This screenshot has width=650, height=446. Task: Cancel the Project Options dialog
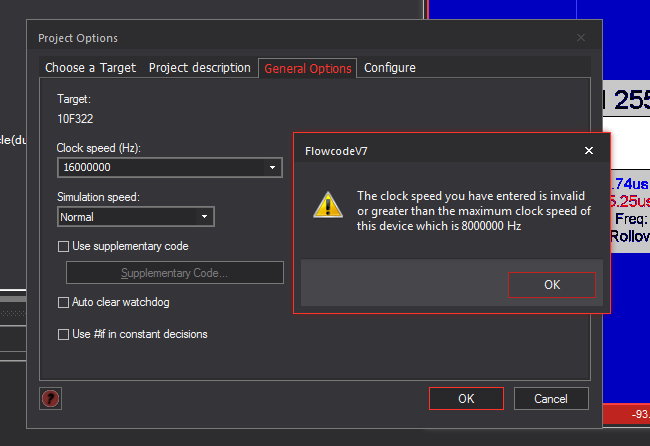click(x=551, y=399)
